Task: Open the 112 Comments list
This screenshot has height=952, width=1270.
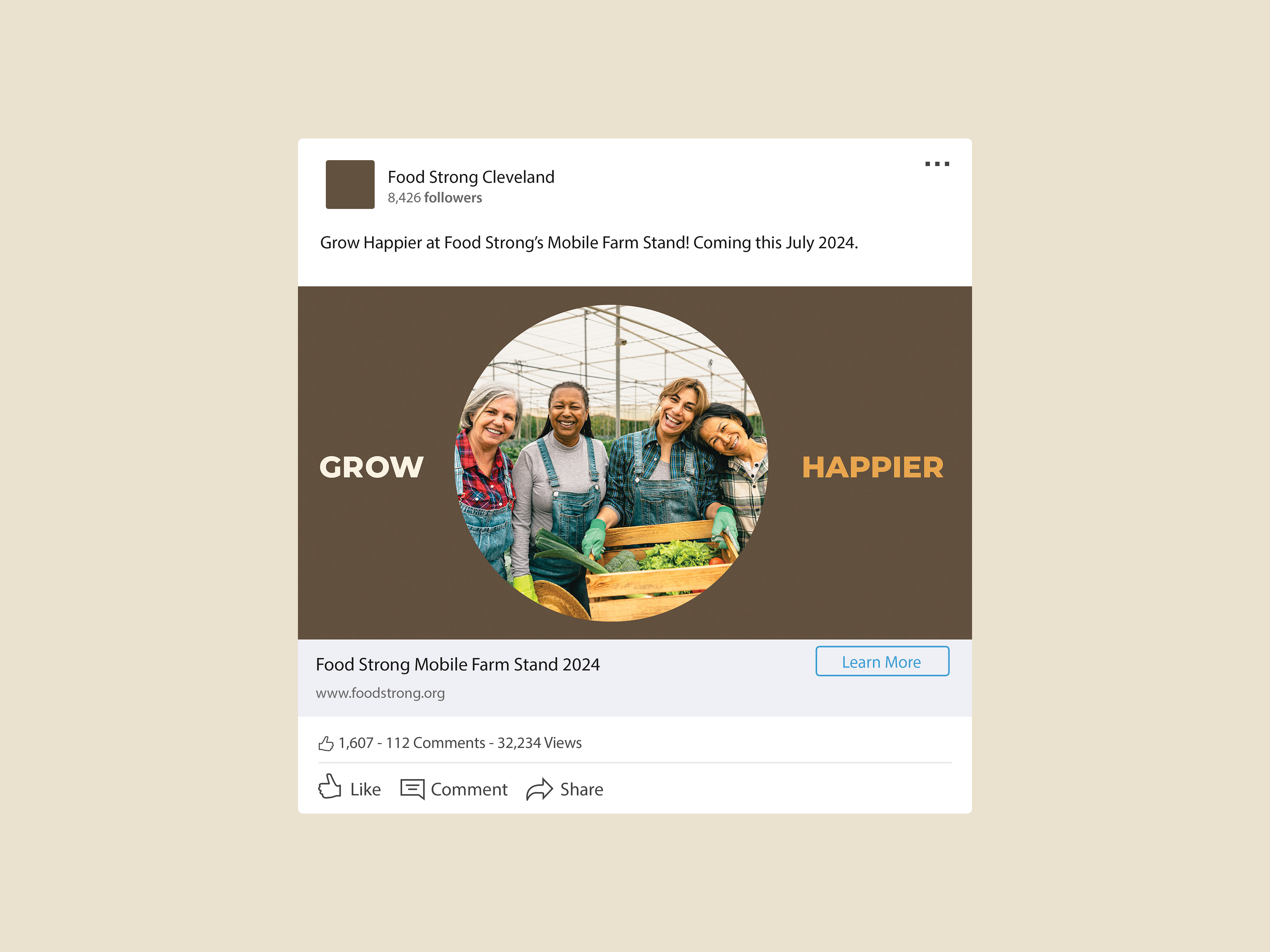Action: (435, 743)
